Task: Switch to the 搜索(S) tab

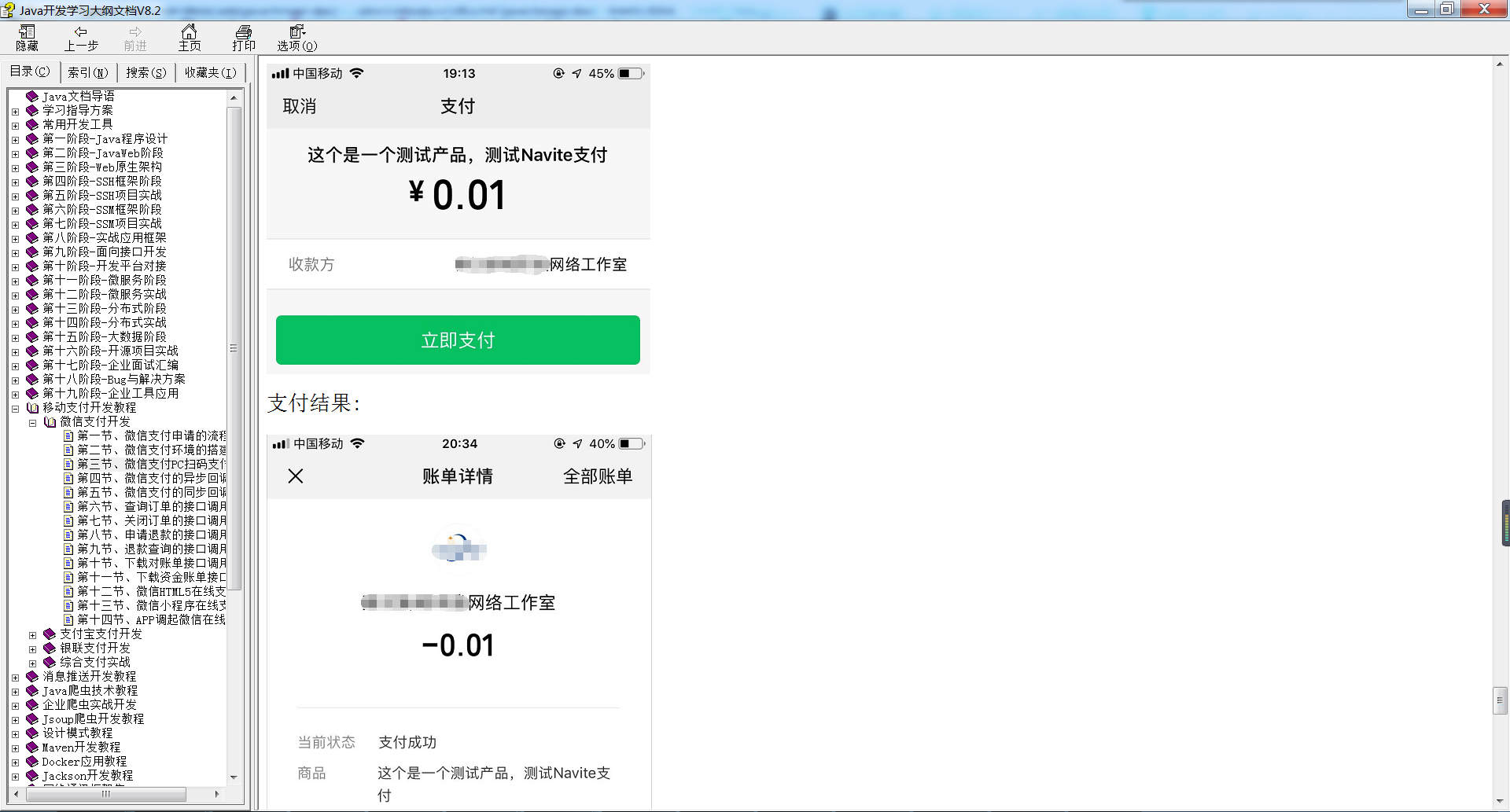Action: pyautogui.click(x=146, y=72)
